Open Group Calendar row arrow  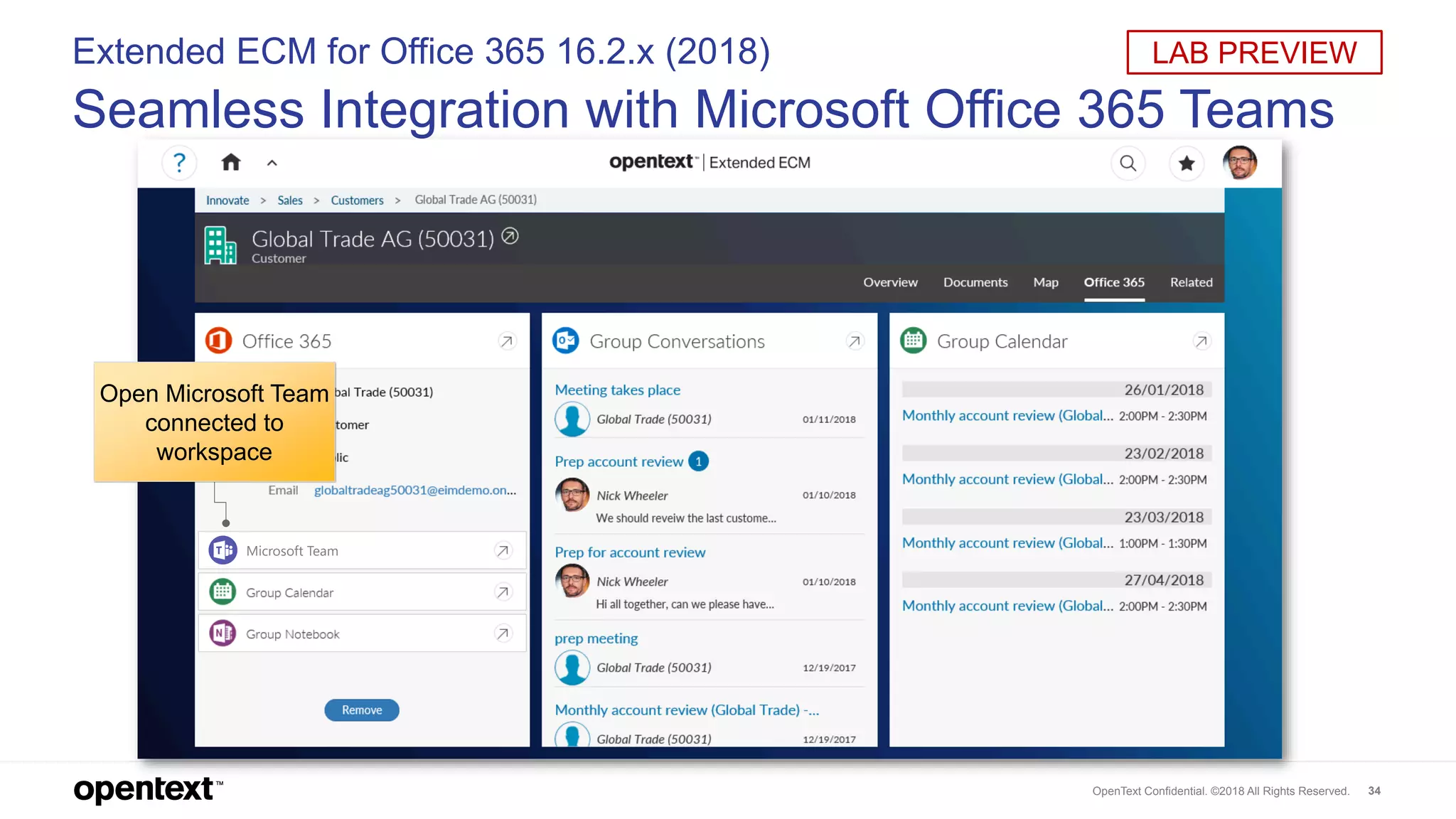tap(503, 592)
